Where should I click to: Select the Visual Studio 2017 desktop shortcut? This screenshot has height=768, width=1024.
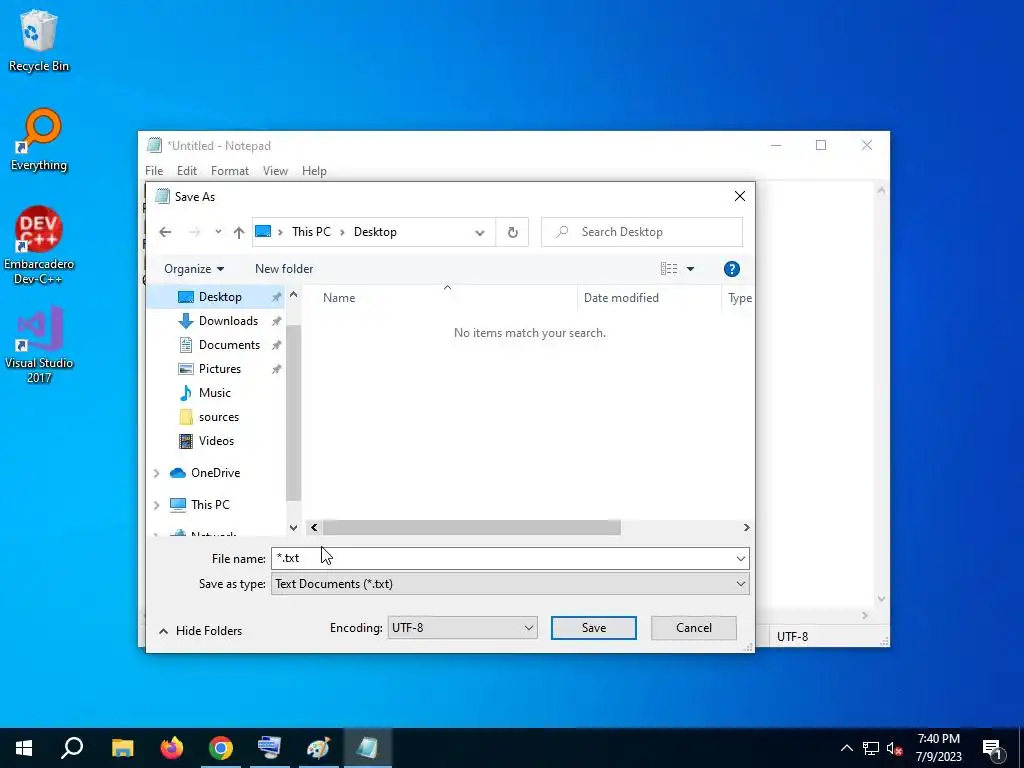tap(39, 344)
